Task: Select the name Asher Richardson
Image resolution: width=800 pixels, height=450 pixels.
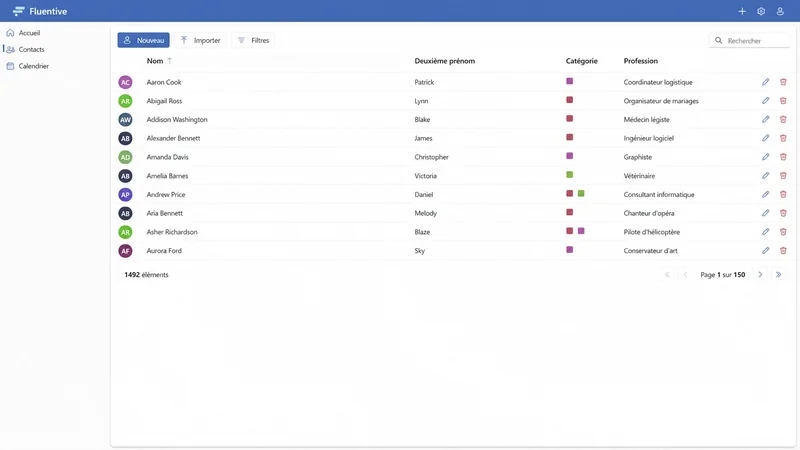Action: coord(172,232)
